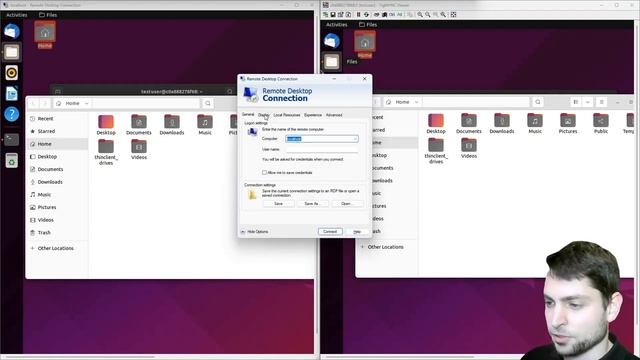Click back arrow in RDP window file manager
Image resolution: width=640 pixels, height=360 pixels.
click(33, 103)
